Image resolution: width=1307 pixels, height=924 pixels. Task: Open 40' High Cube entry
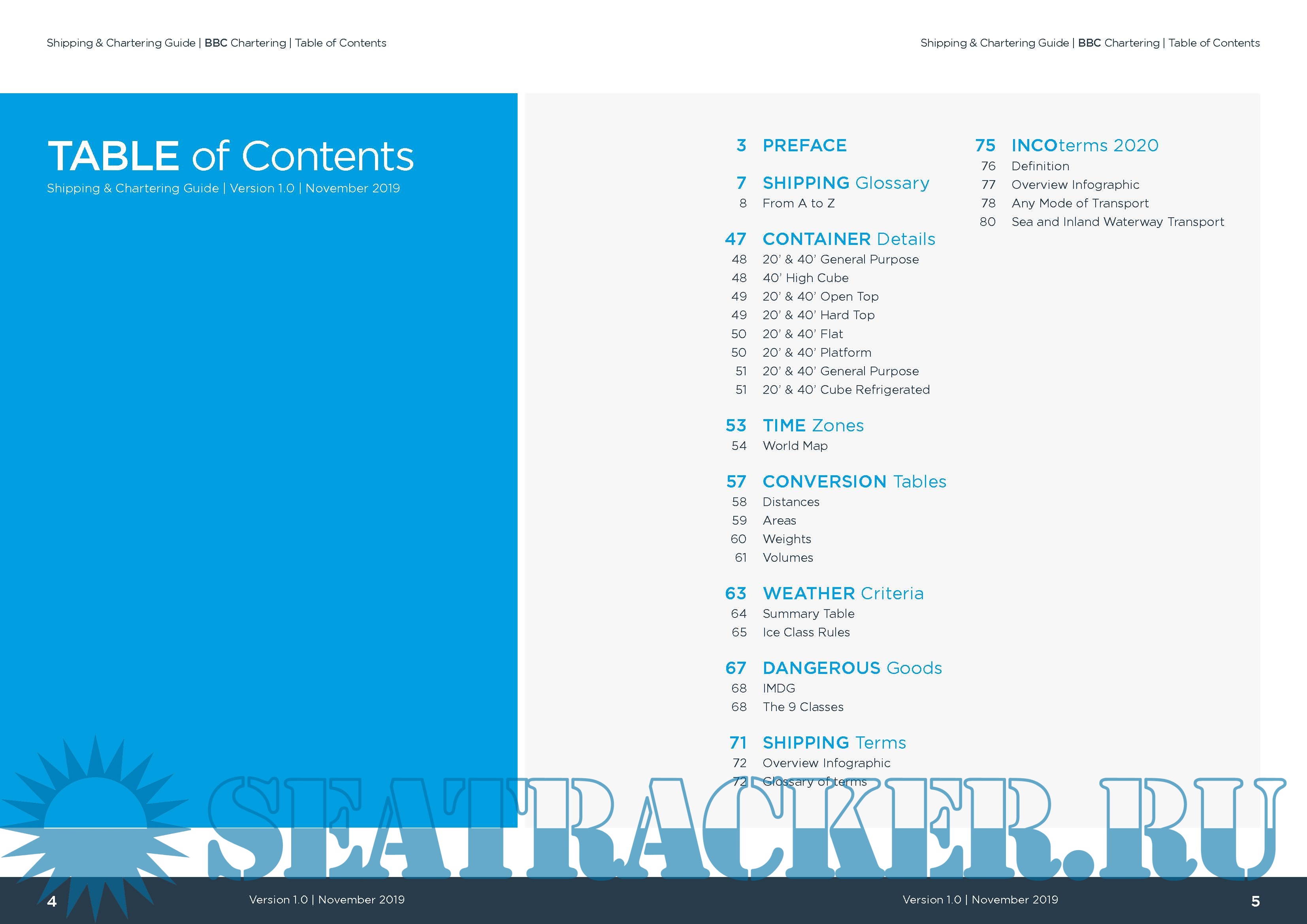[x=805, y=279]
